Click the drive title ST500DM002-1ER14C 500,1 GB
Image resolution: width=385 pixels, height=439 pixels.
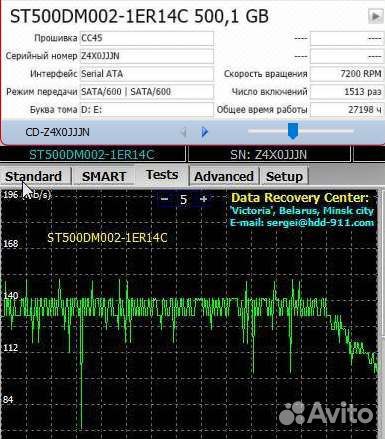pos(139,16)
